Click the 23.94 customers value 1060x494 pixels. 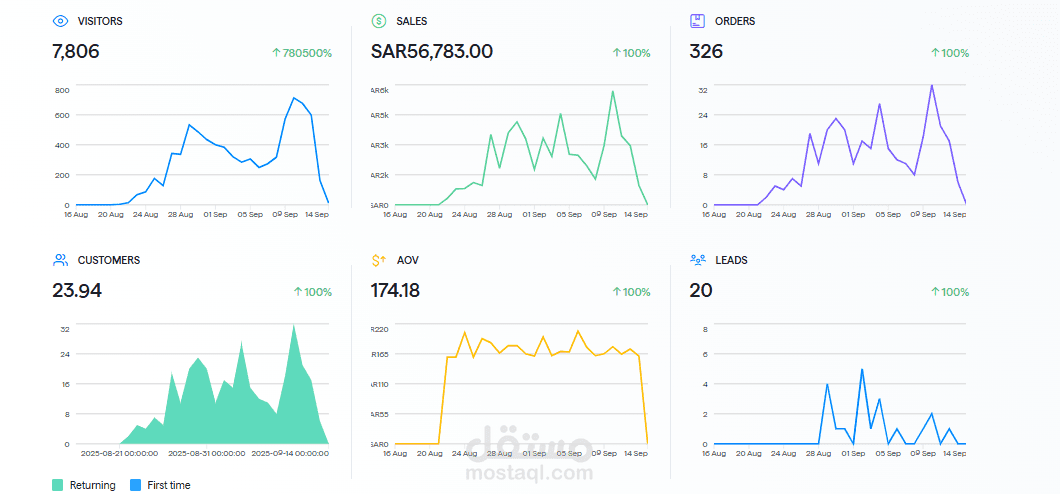[x=77, y=291]
